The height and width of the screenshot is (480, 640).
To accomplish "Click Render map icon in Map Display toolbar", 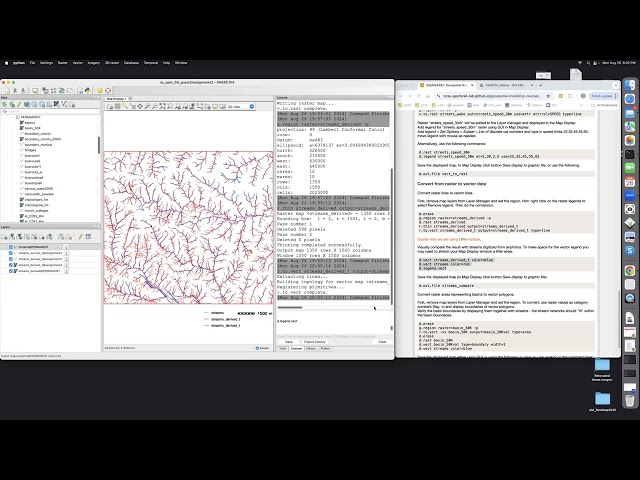I will pos(110,107).
